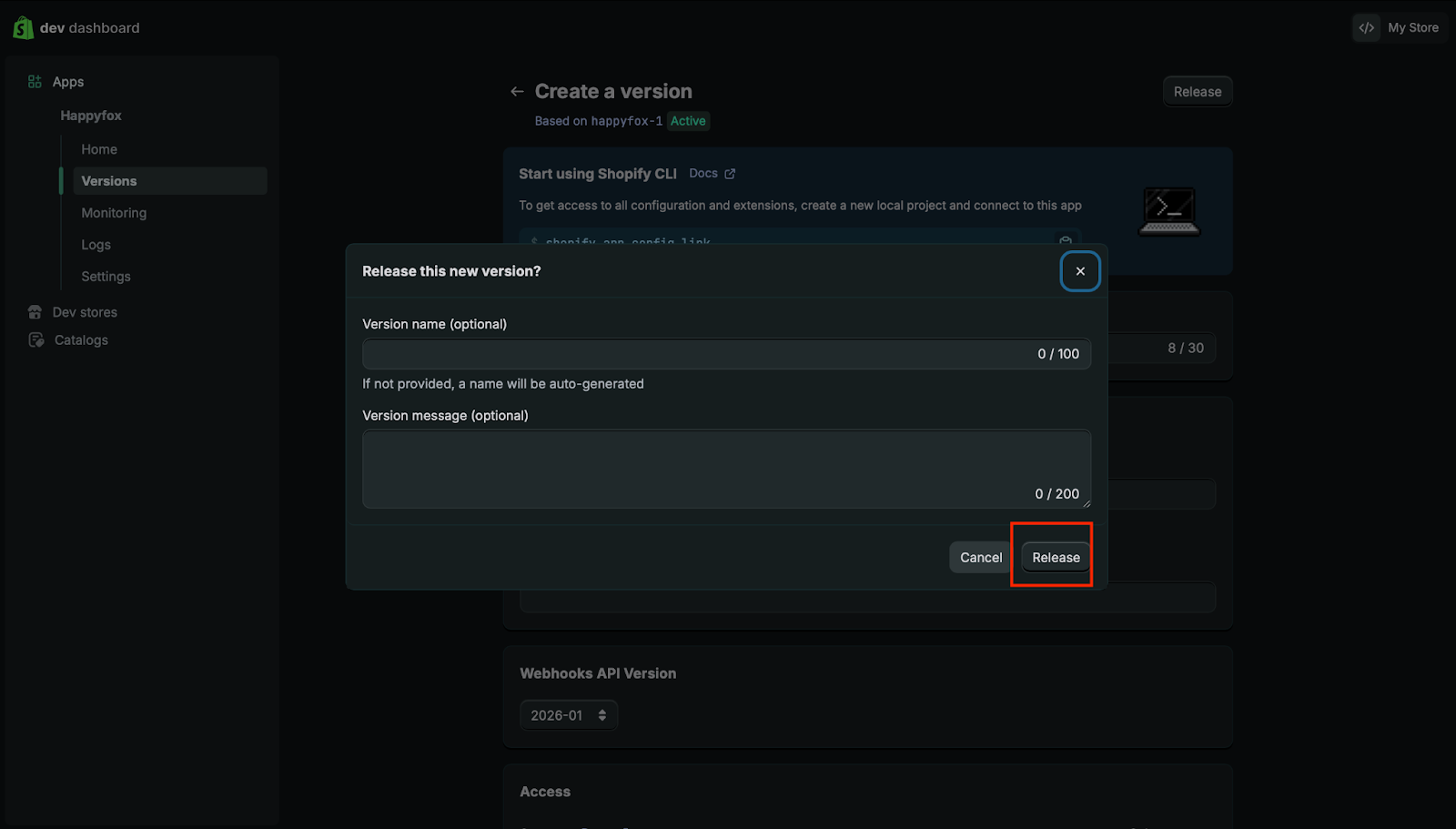Open the app Settings page

pos(106,277)
